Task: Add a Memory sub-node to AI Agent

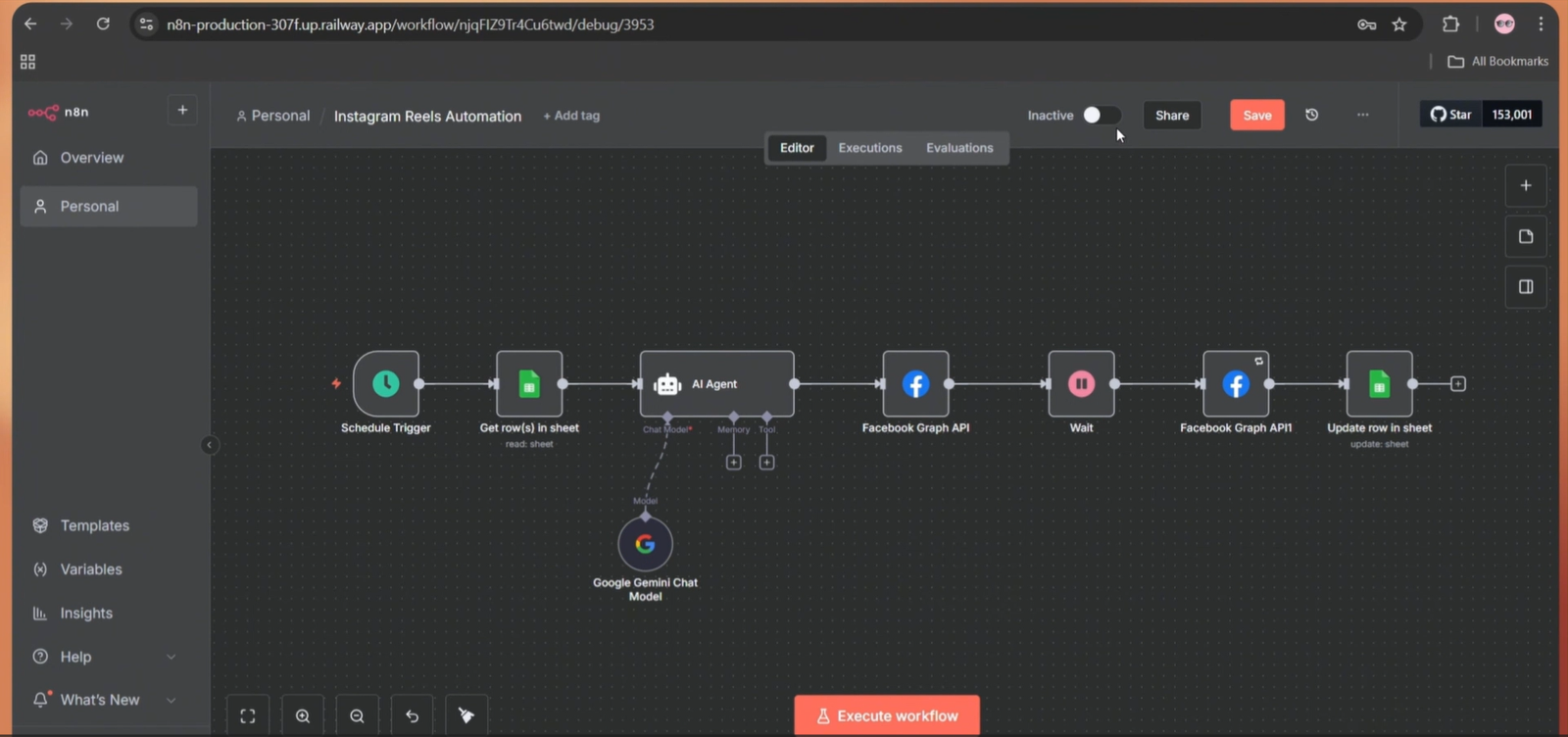Action: (x=733, y=462)
